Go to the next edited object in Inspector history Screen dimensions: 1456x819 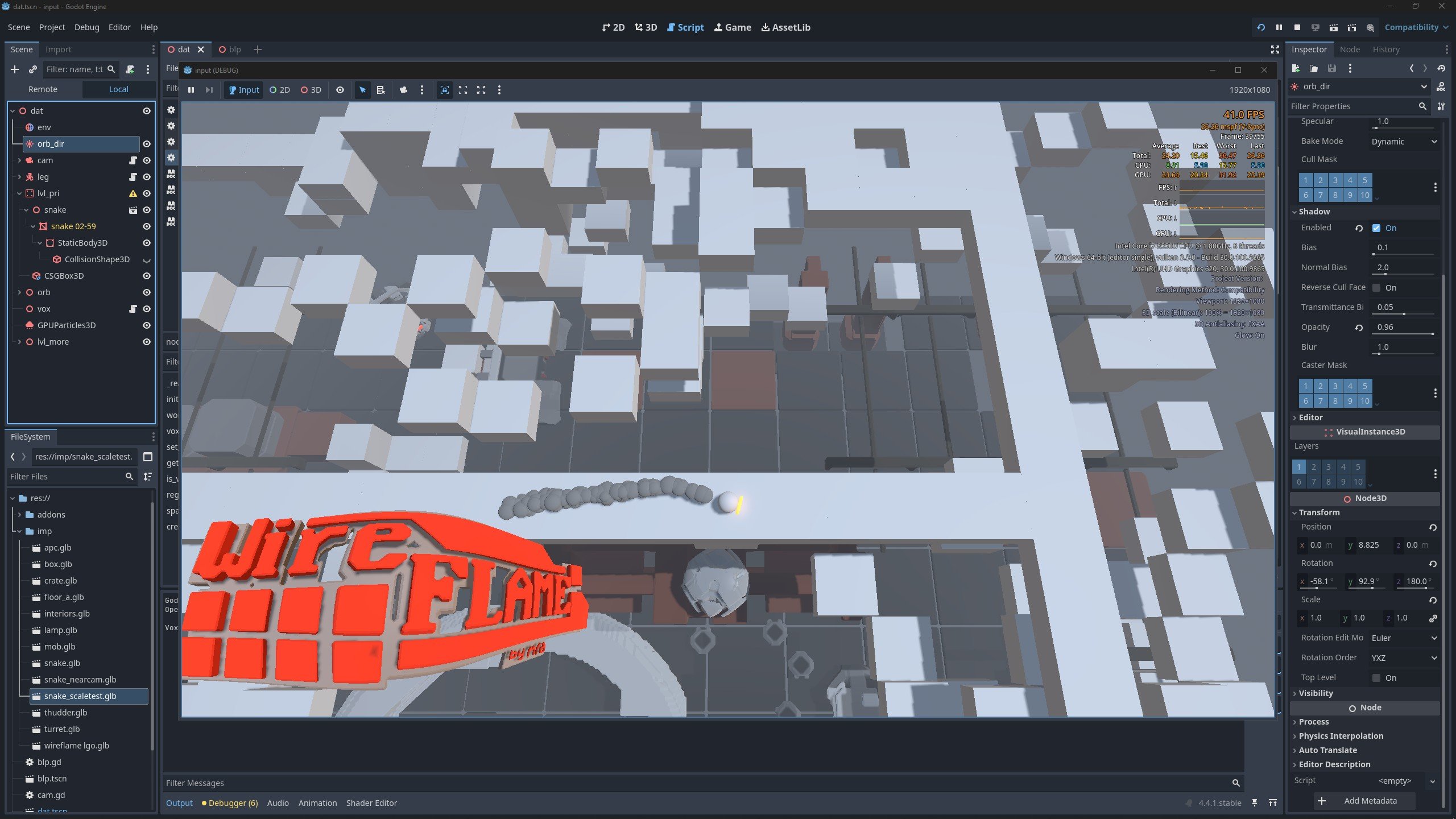(1425, 68)
